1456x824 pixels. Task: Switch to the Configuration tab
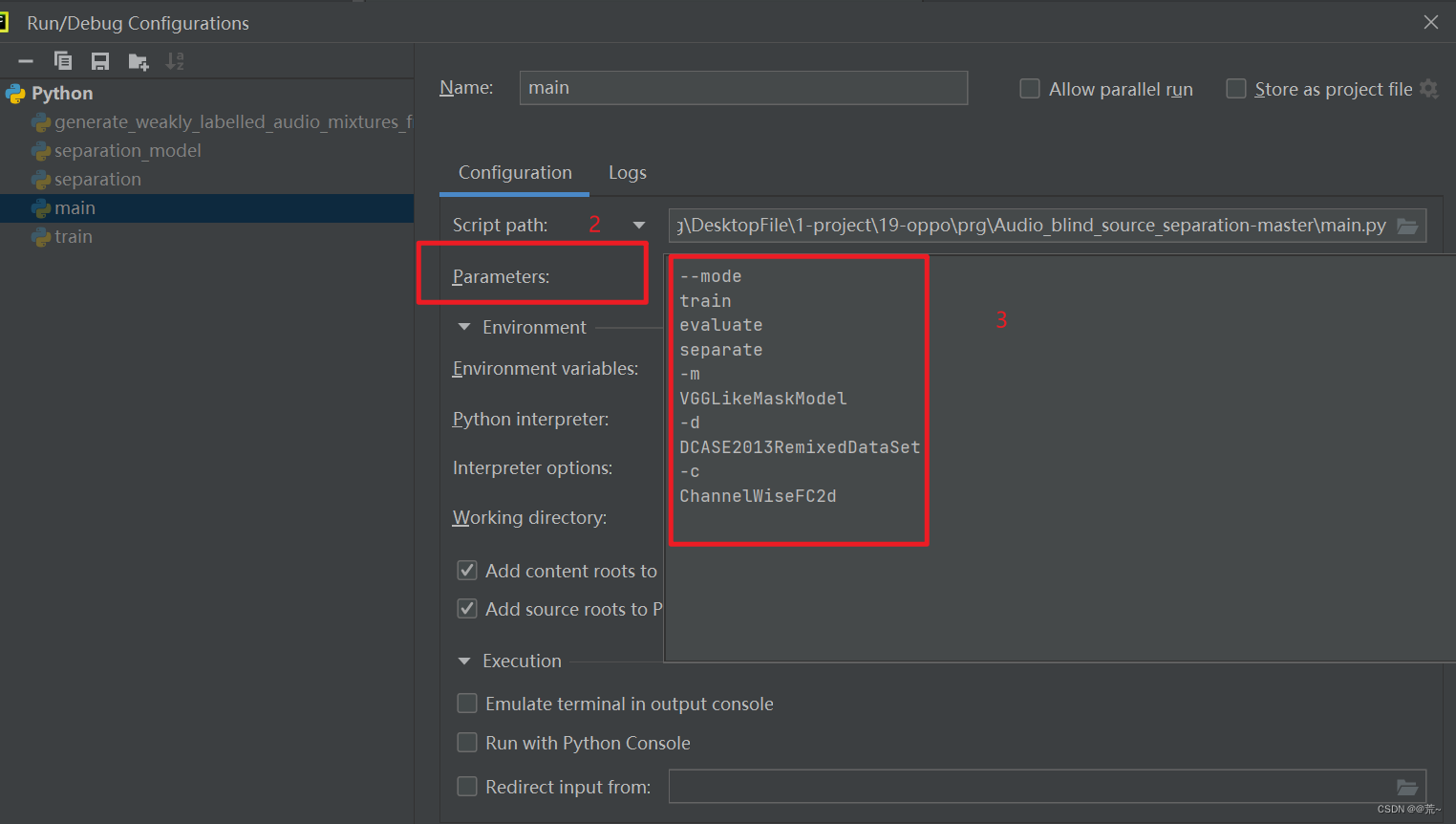[515, 173]
